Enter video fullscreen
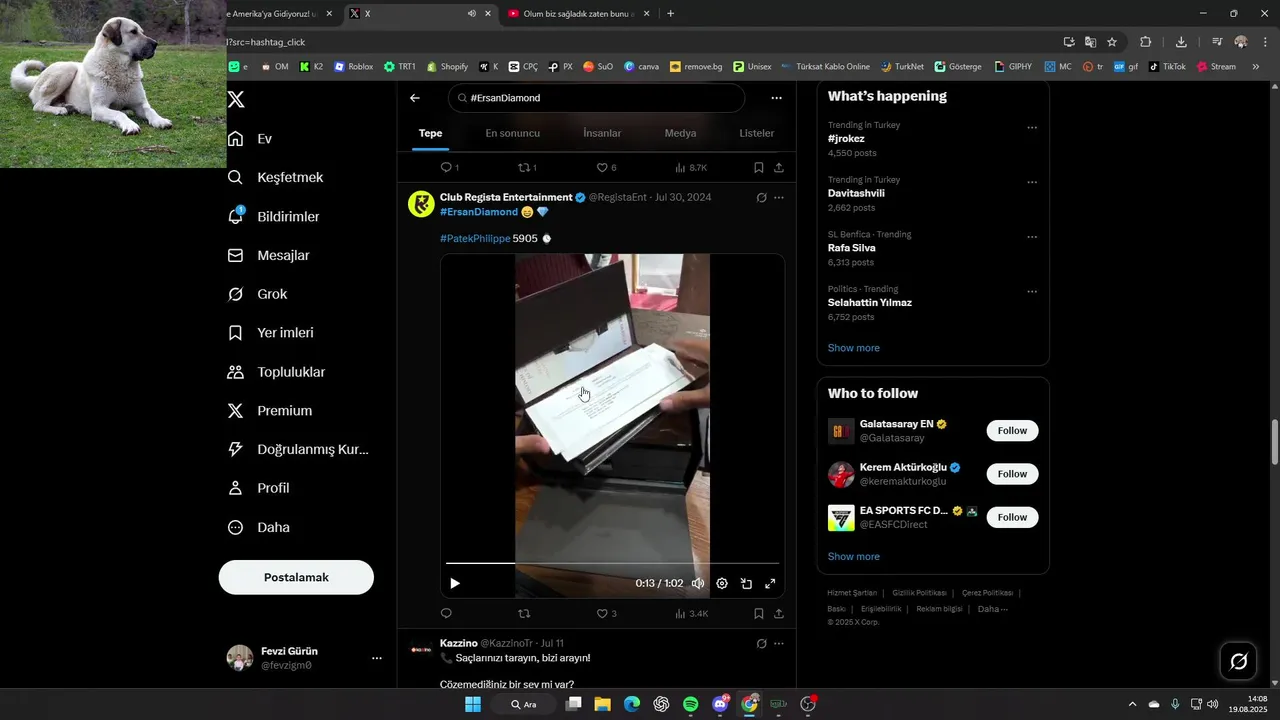The width and height of the screenshot is (1280, 720). (x=770, y=583)
